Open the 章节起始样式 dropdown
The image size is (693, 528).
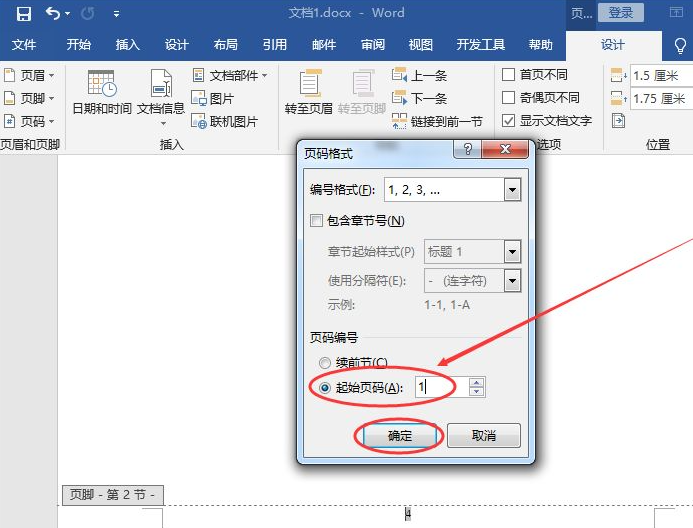click(x=512, y=252)
